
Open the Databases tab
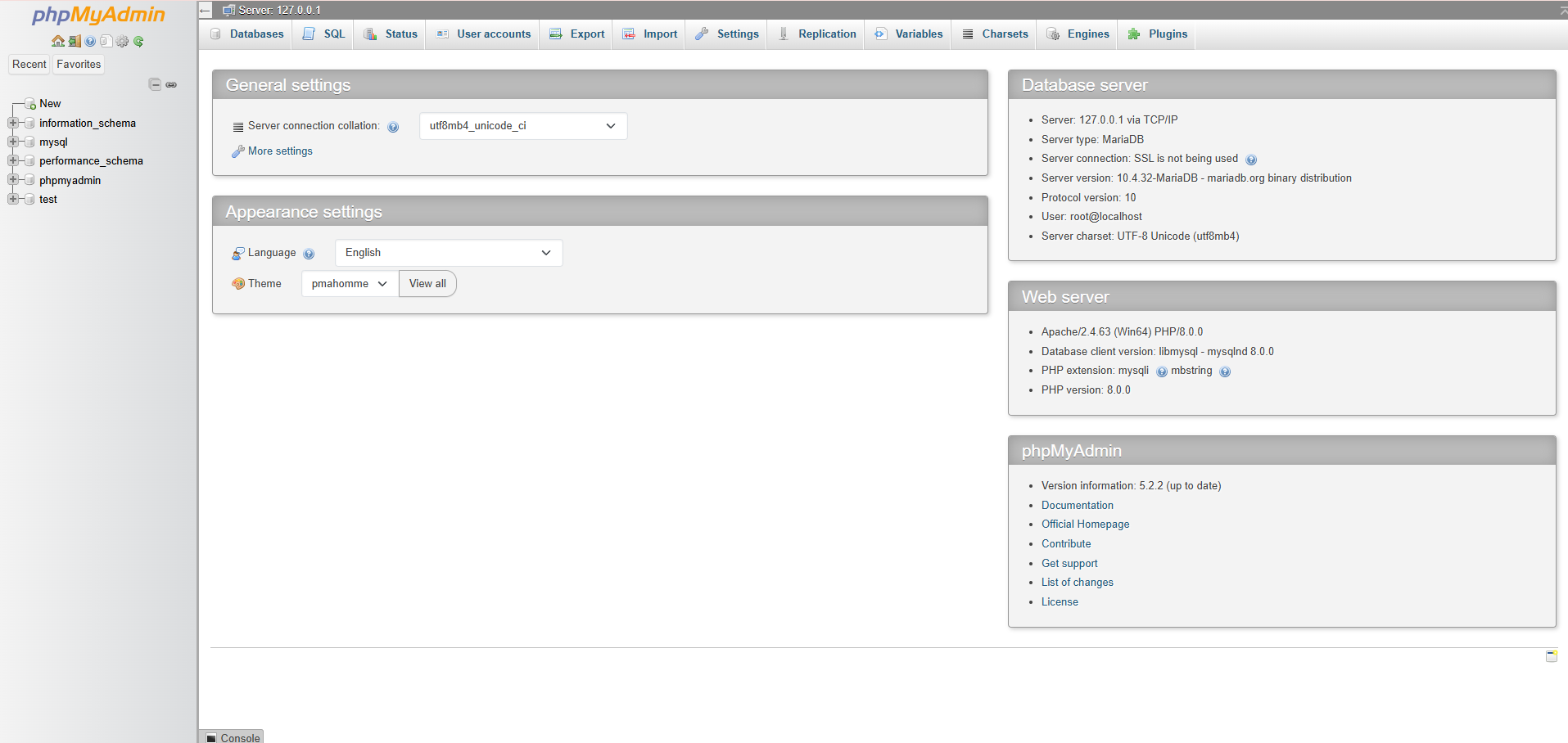pyautogui.click(x=246, y=34)
